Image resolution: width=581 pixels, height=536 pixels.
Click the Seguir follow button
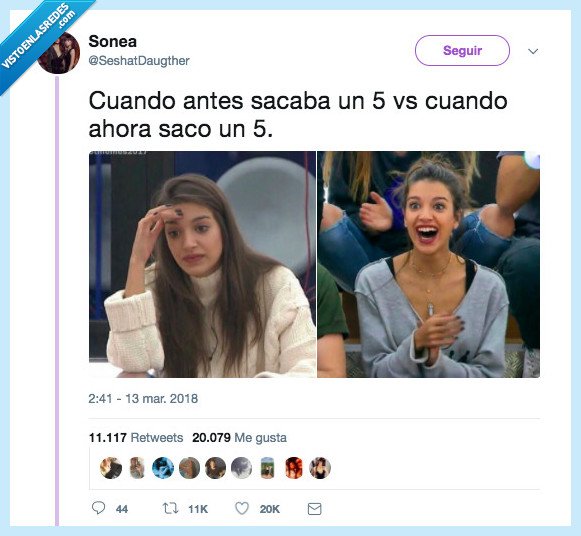click(x=462, y=50)
